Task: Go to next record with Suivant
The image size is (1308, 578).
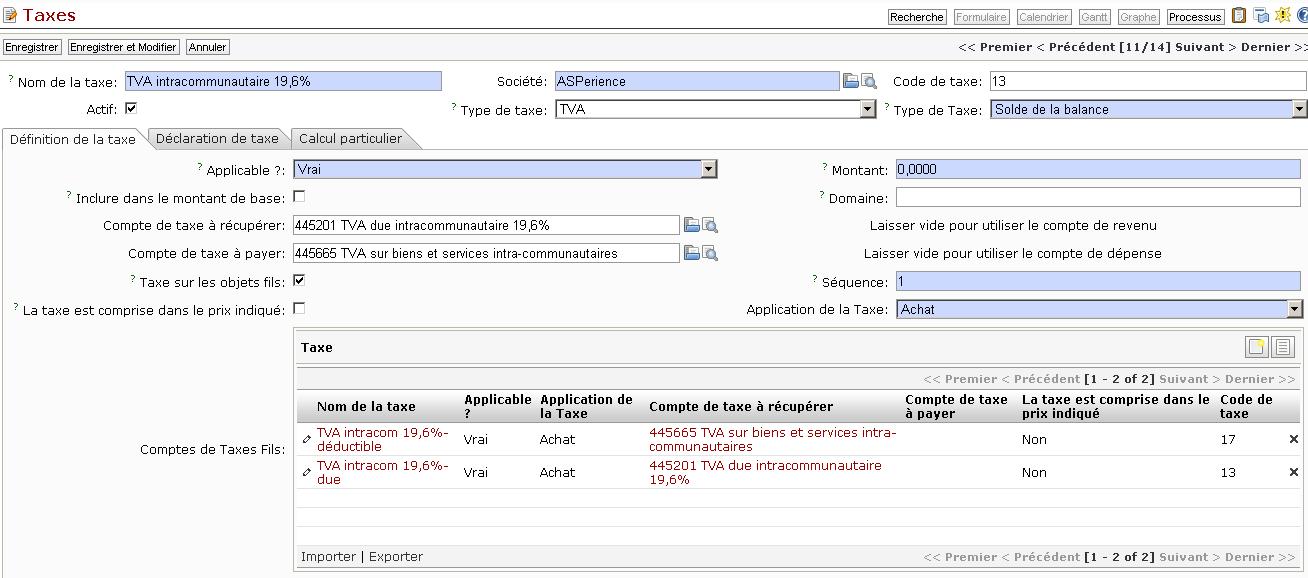Action: (x=1198, y=47)
